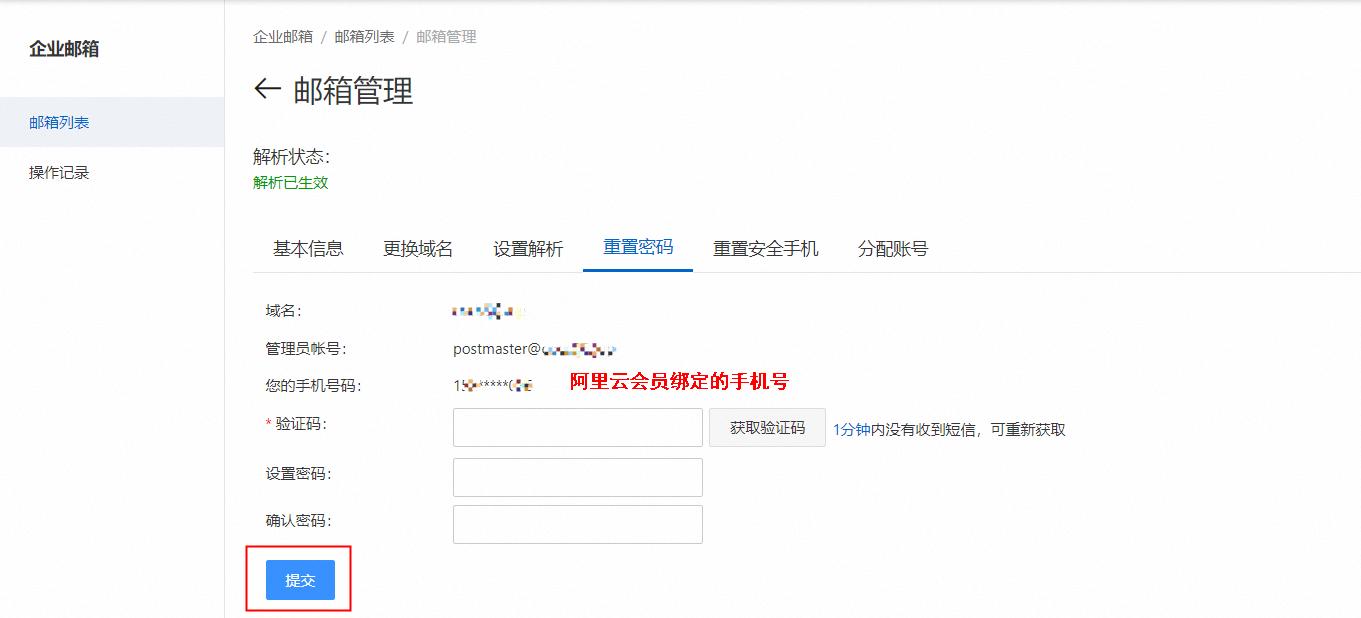Switch to the 重置密码 tab
This screenshot has height=618, width=1361.
click(x=637, y=249)
